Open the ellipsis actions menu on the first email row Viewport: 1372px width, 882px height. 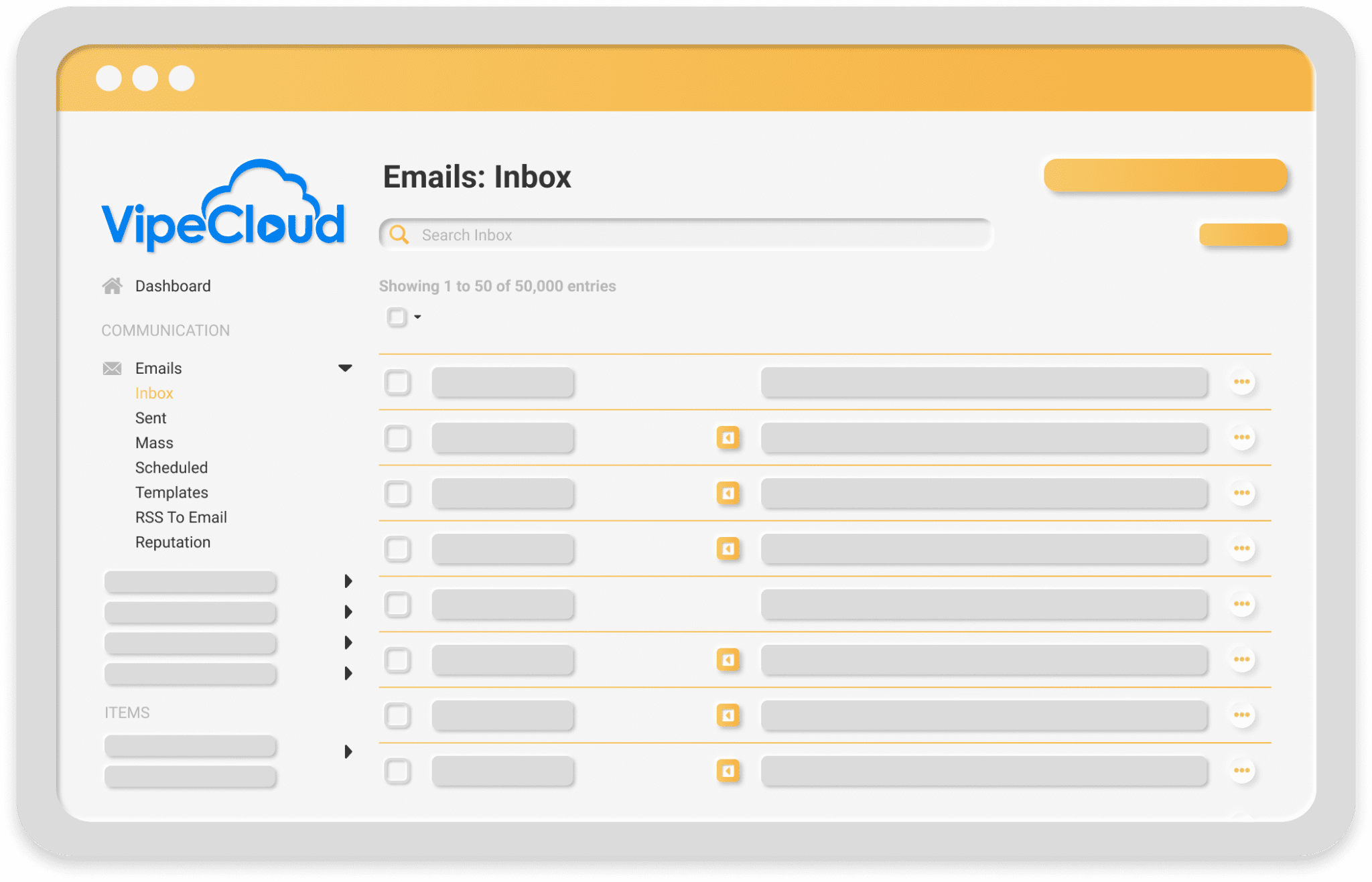[1242, 382]
